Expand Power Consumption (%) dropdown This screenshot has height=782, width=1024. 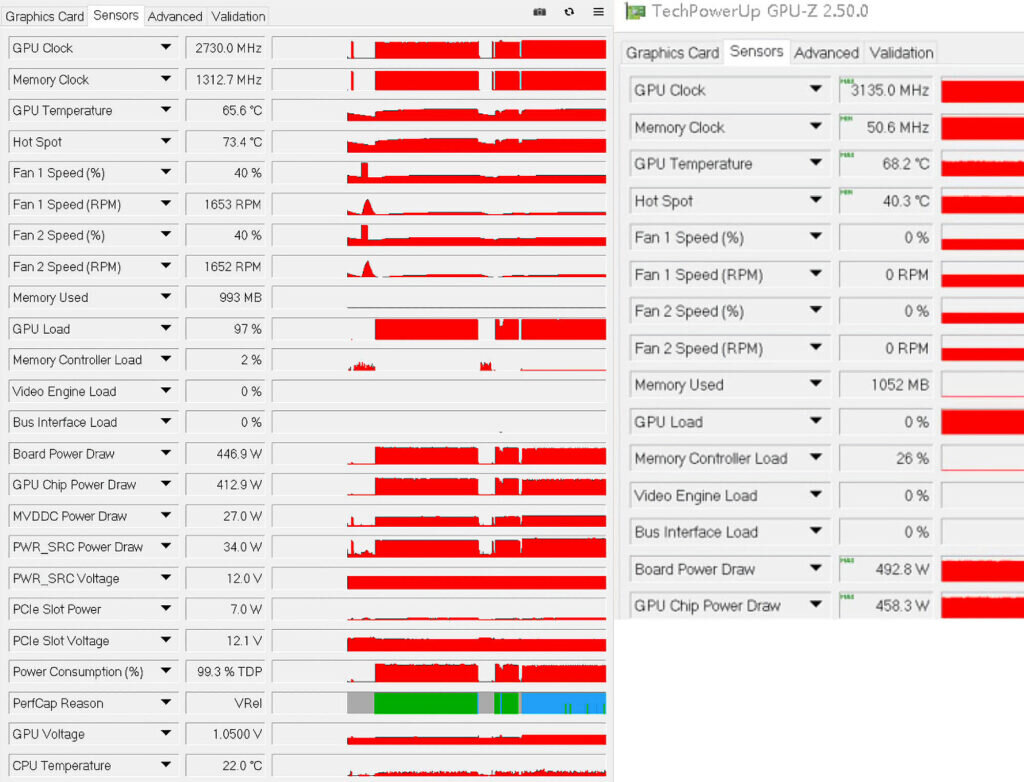tap(166, 671)
